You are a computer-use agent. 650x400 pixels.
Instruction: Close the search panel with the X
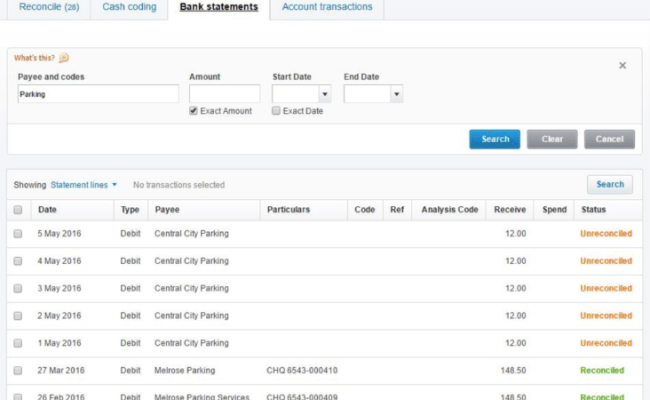tap(622, 65)
